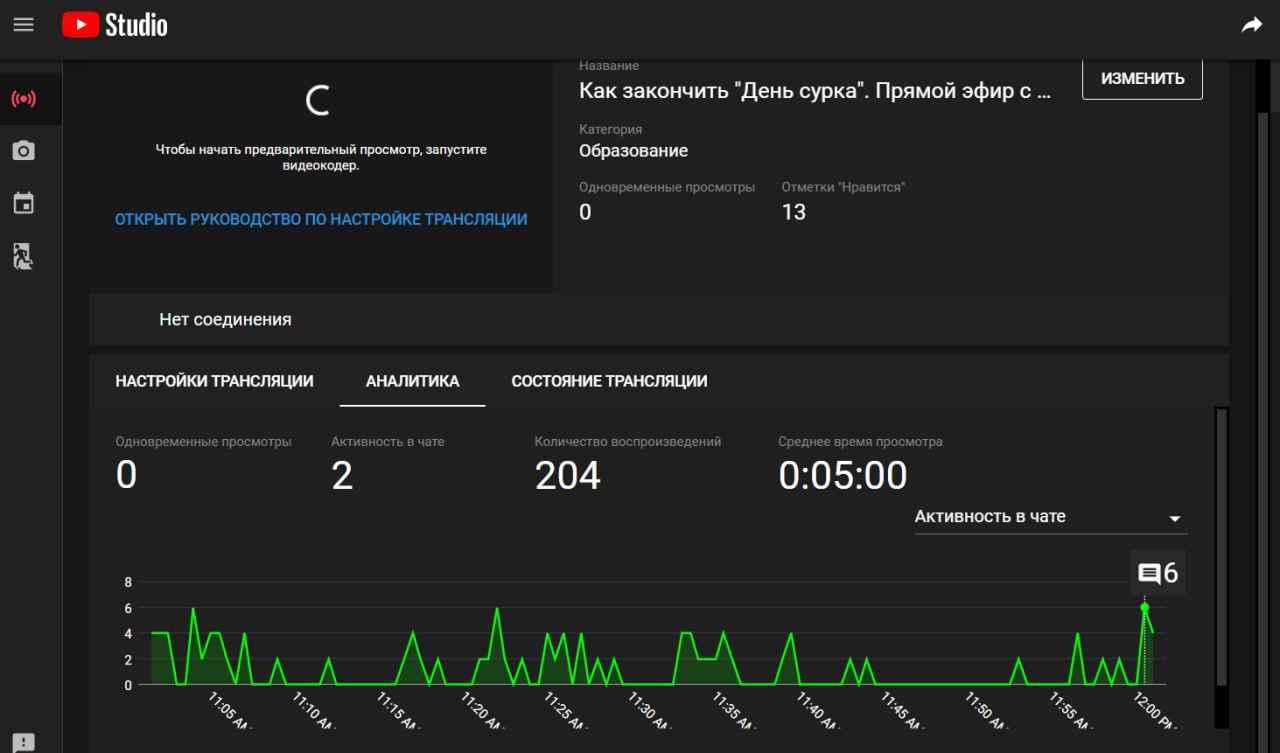Click the 11:20 AM axis label
The image size is (1280, 753).
click(x=482, y=712)
